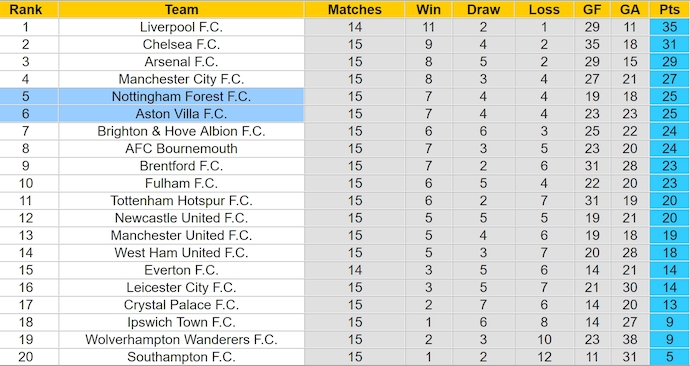Viewport: 690px width, 366px height.
Task: Click the GF column header
Action: coord(592,9)
